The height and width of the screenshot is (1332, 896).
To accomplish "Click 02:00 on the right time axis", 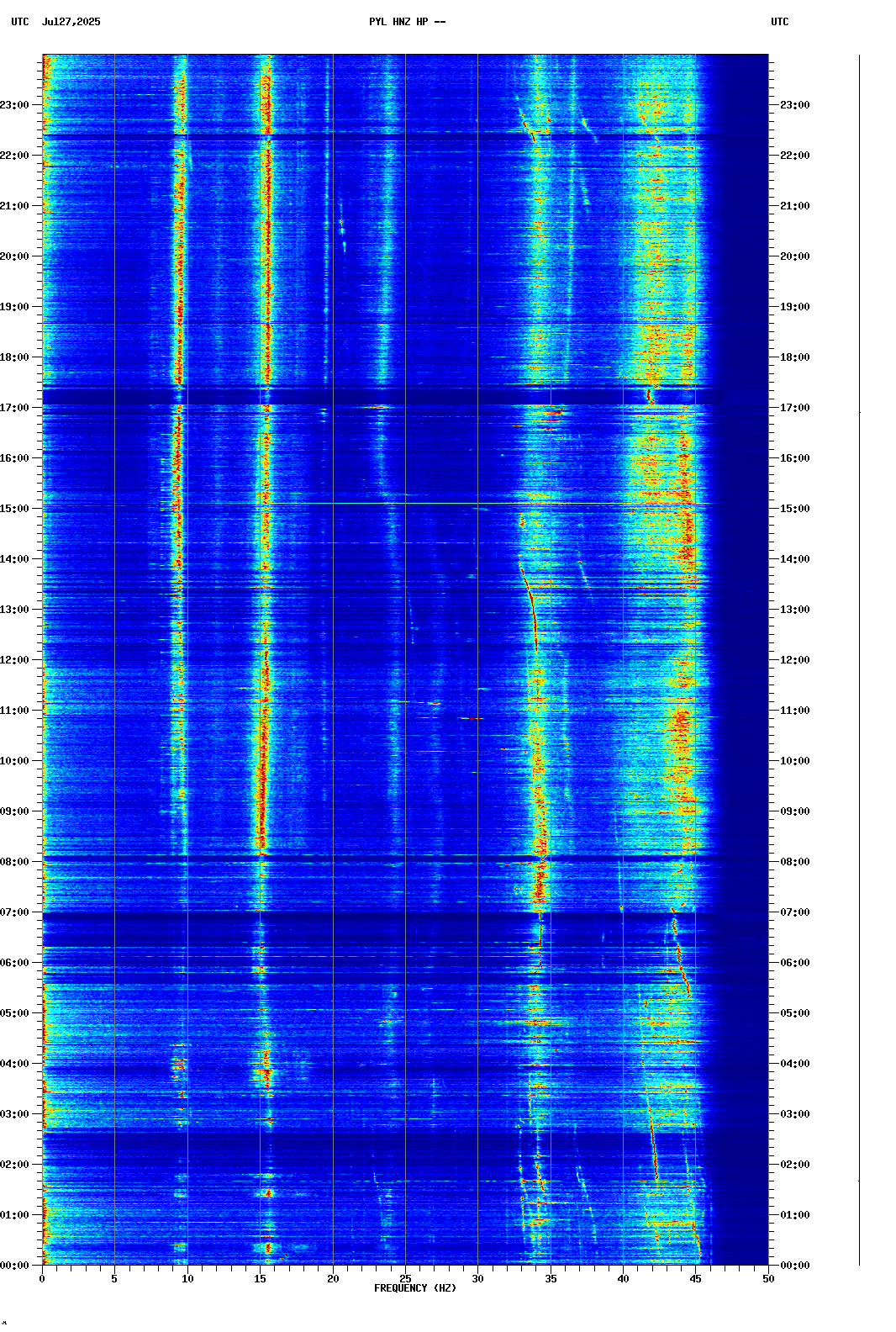I will (795, 1165).
